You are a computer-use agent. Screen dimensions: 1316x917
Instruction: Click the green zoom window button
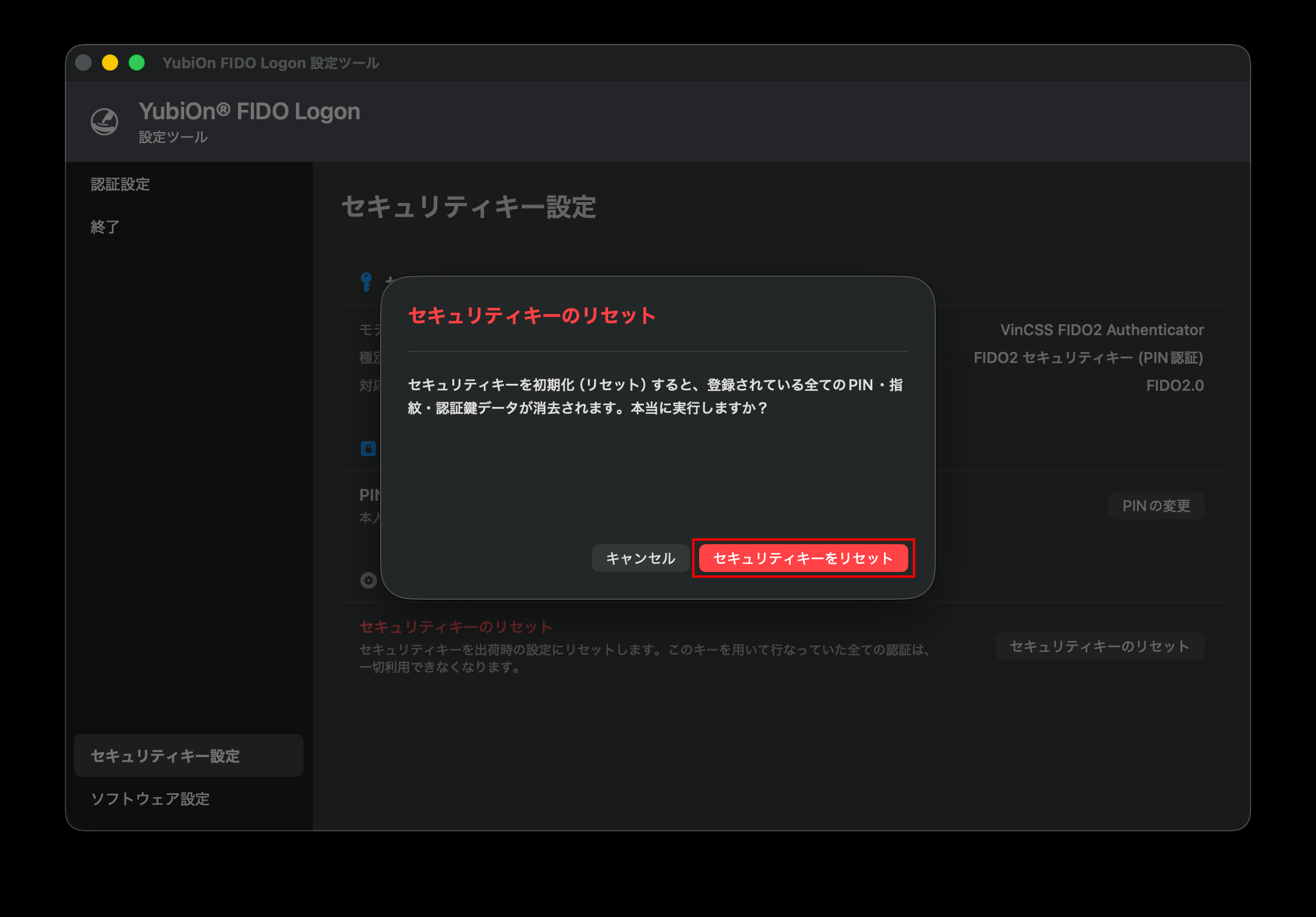137,63
